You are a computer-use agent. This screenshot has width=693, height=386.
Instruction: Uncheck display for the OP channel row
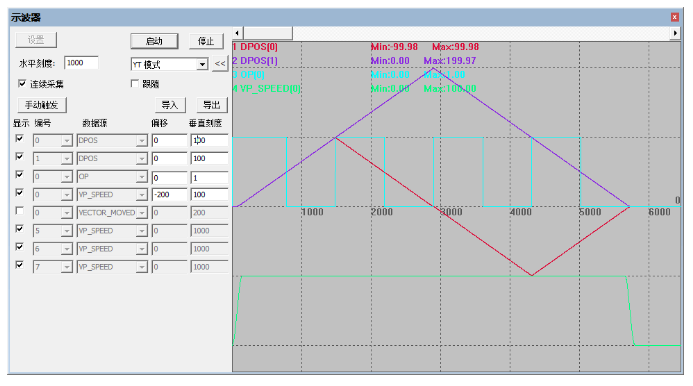(19, 175)
